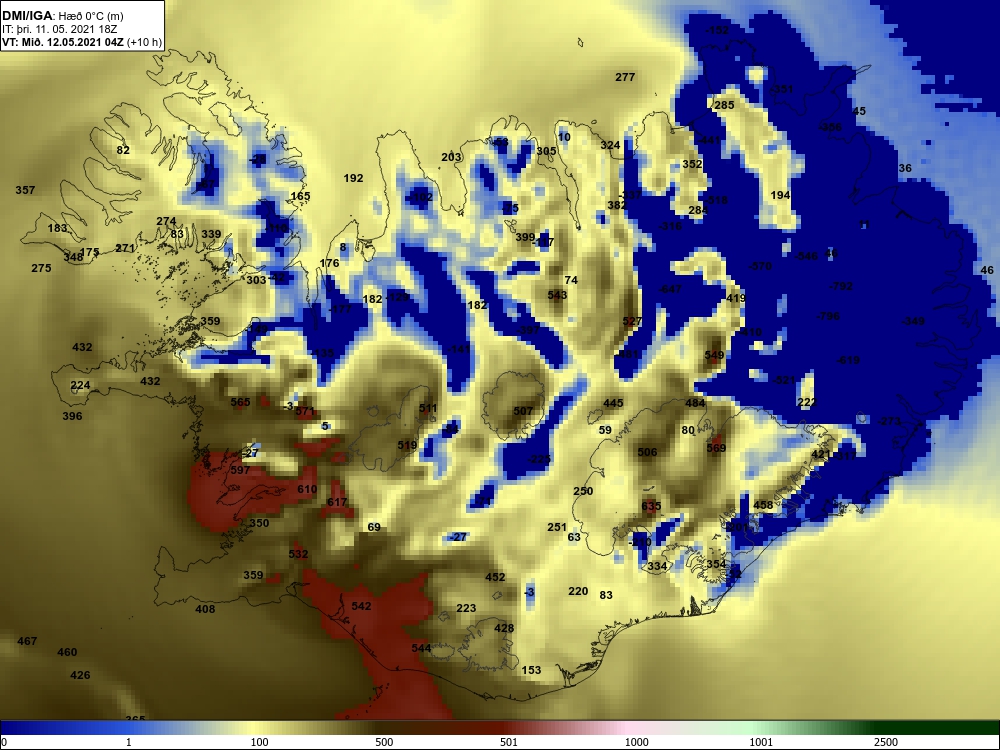Click the map value '569' on the map

click(716, 448)
